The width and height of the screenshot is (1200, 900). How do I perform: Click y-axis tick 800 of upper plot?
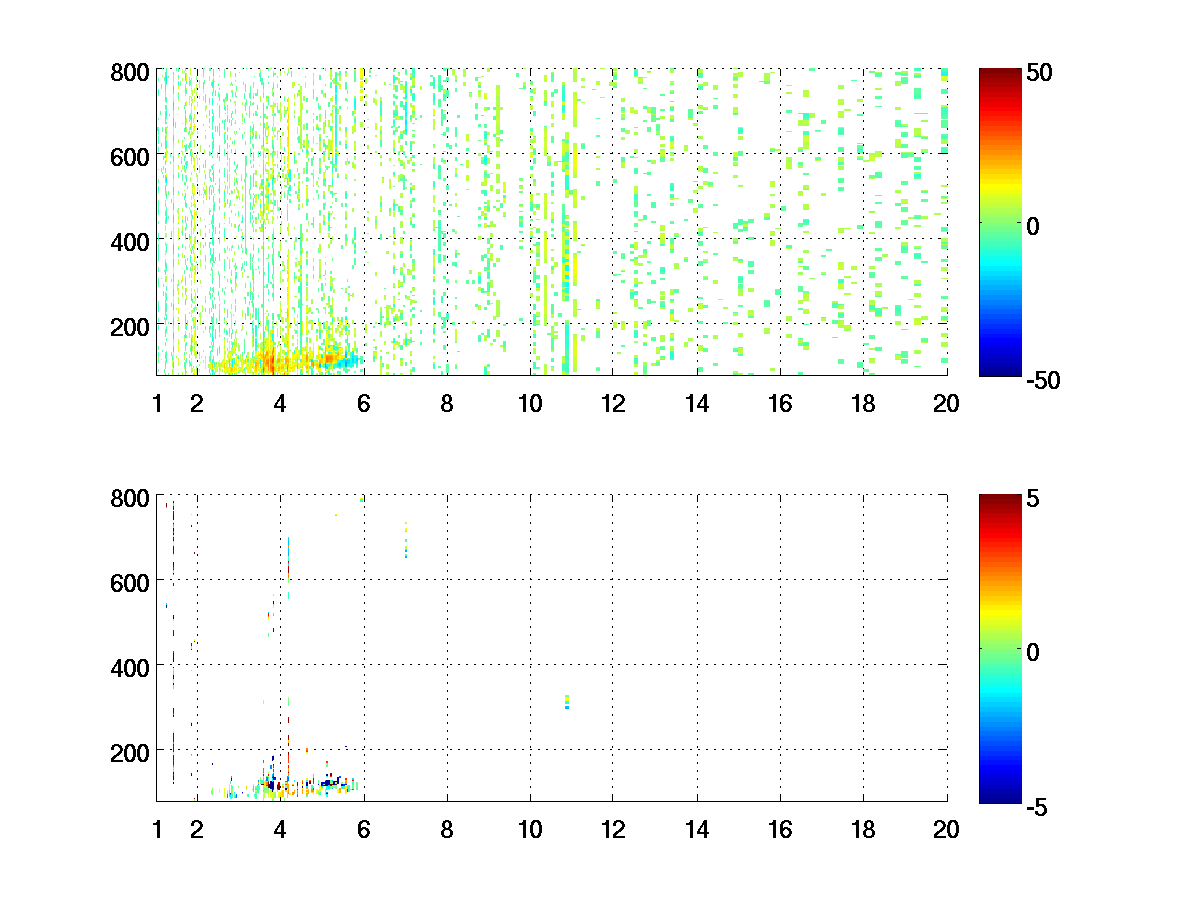click(x=130, y=72)
